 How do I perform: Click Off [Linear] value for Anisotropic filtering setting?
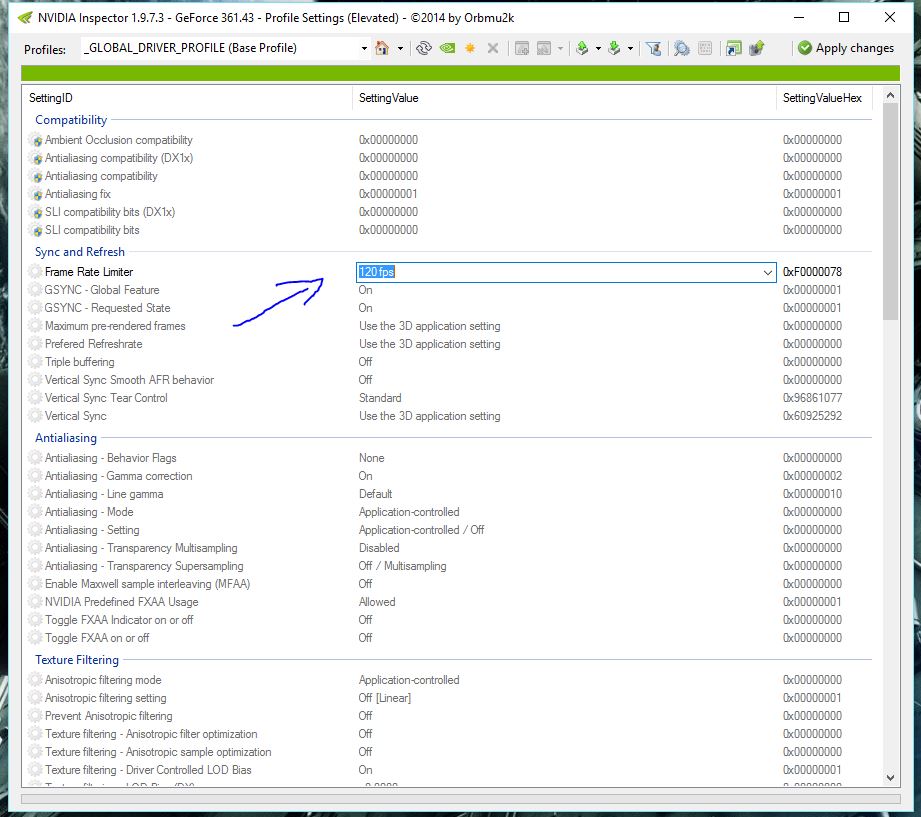point(385,698)
